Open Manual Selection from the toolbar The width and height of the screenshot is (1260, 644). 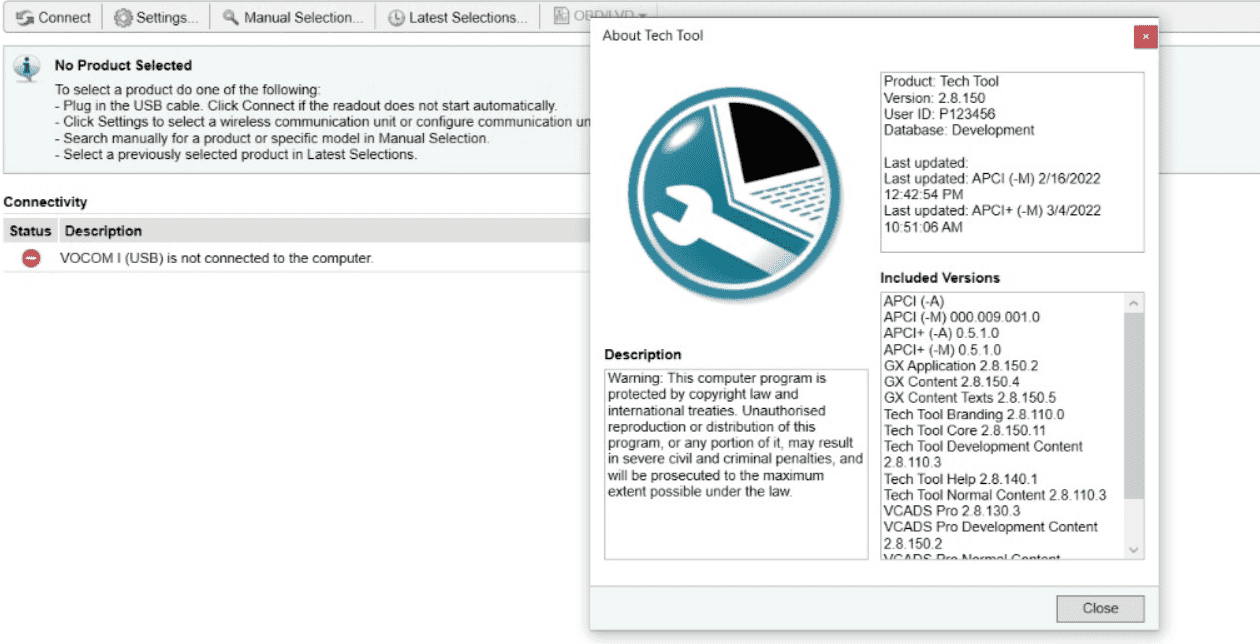[292, 17]
